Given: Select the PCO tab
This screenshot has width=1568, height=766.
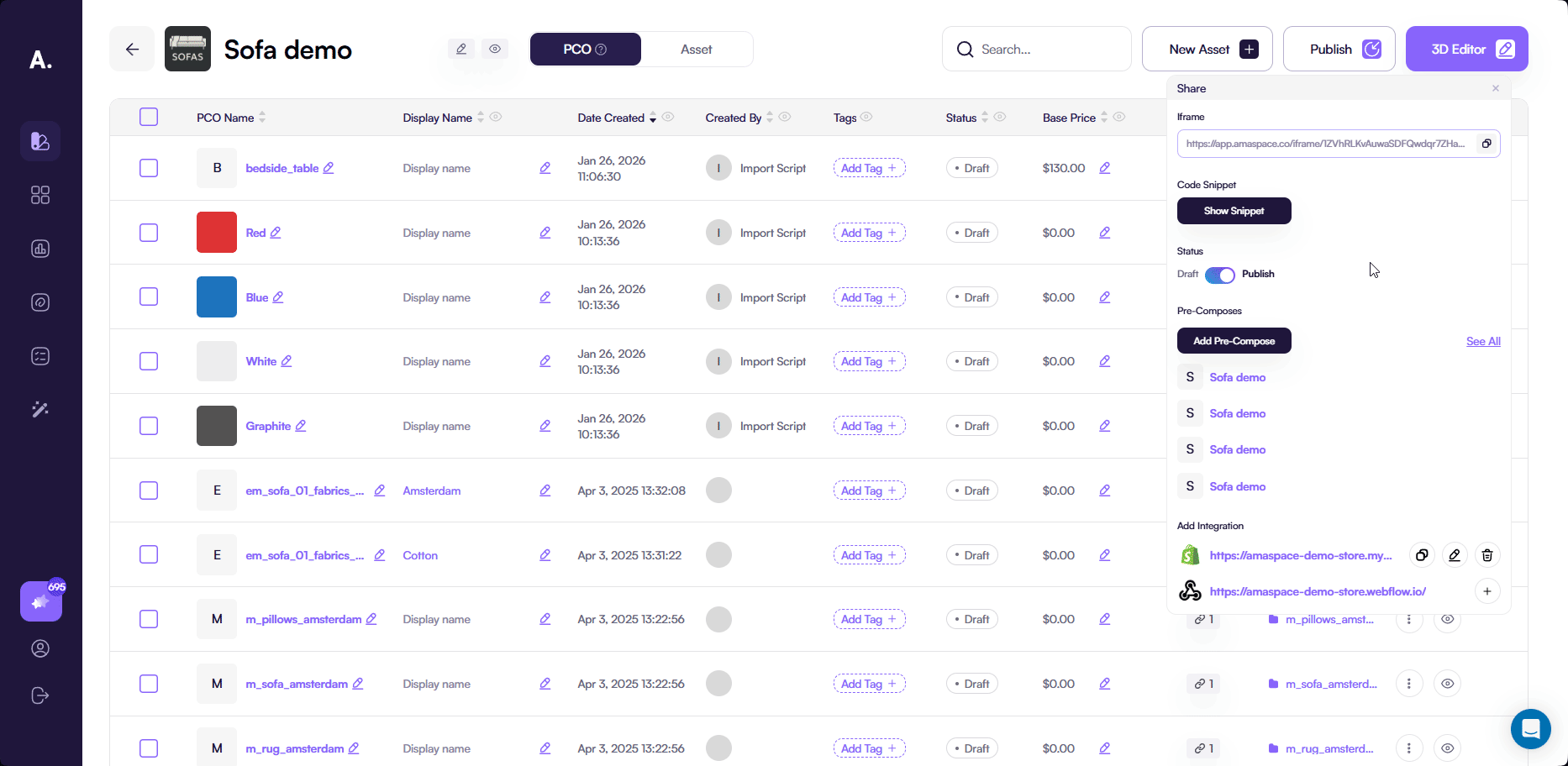Looking at the screenshot, I should pos(585,50).
